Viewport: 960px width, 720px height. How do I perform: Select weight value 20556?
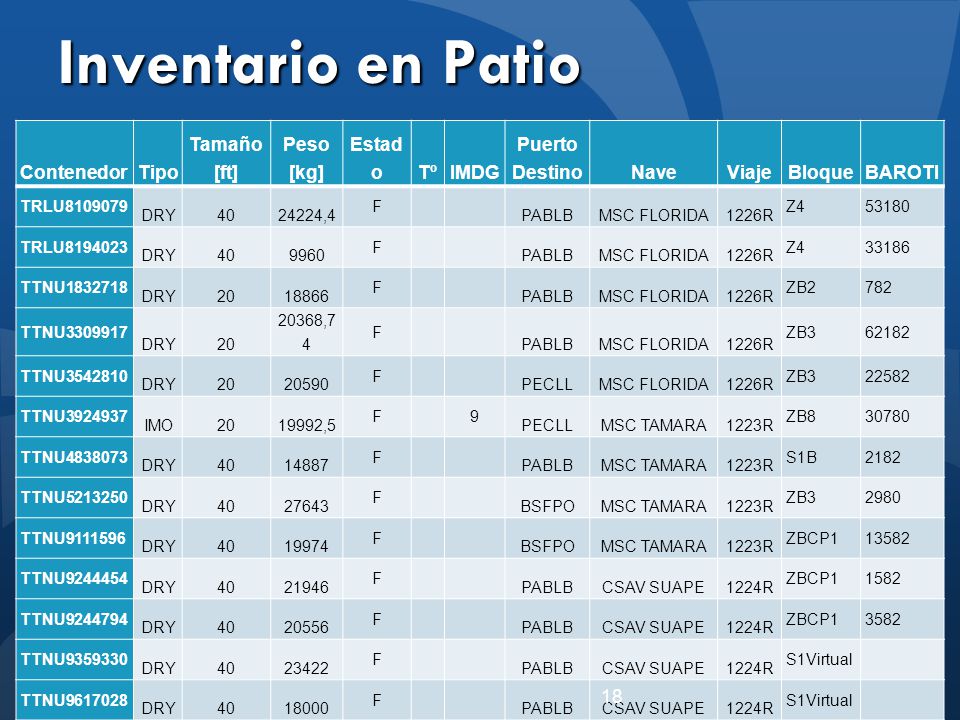306,628
